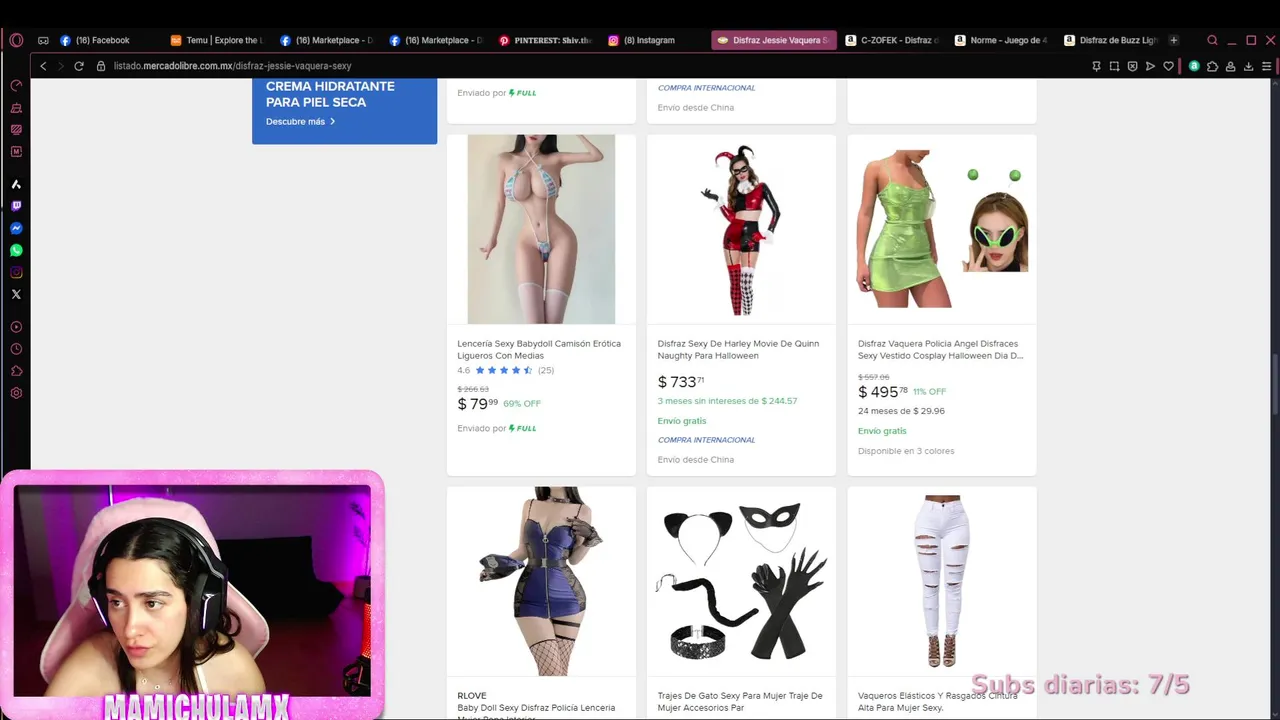
Task: Open GX Cleaner in the sidebar
Action: (x=16, y=108)
